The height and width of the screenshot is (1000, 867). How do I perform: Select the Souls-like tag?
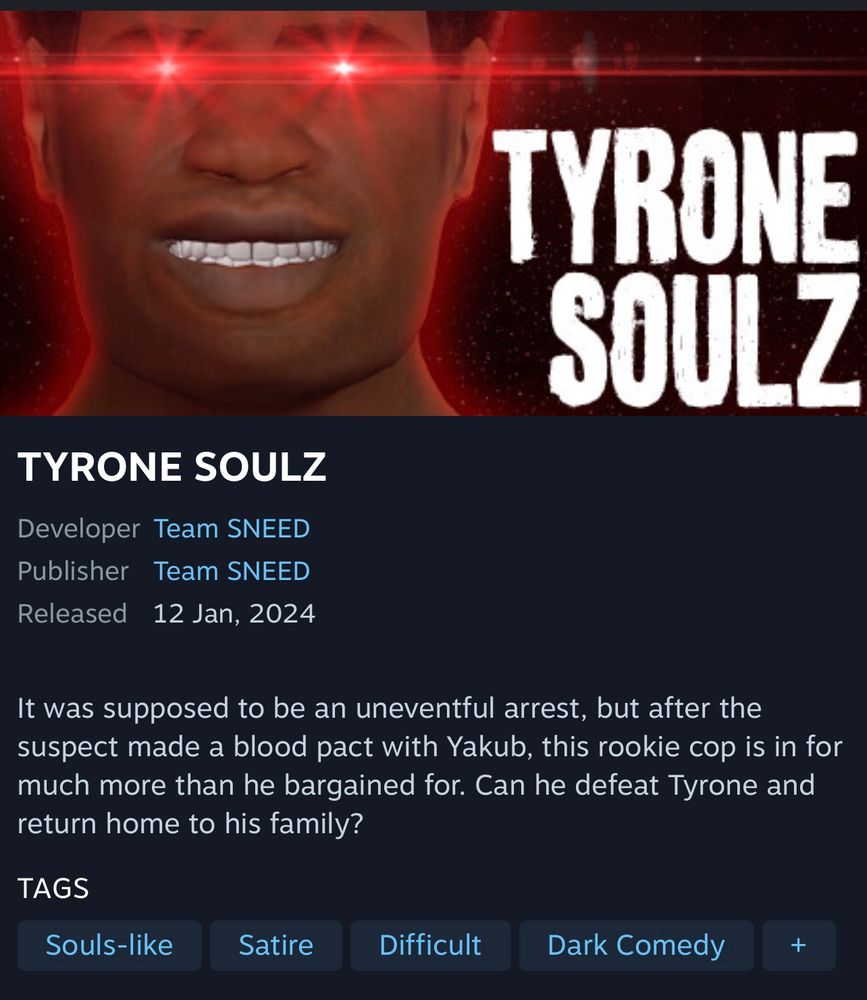(x=109, y=945)
